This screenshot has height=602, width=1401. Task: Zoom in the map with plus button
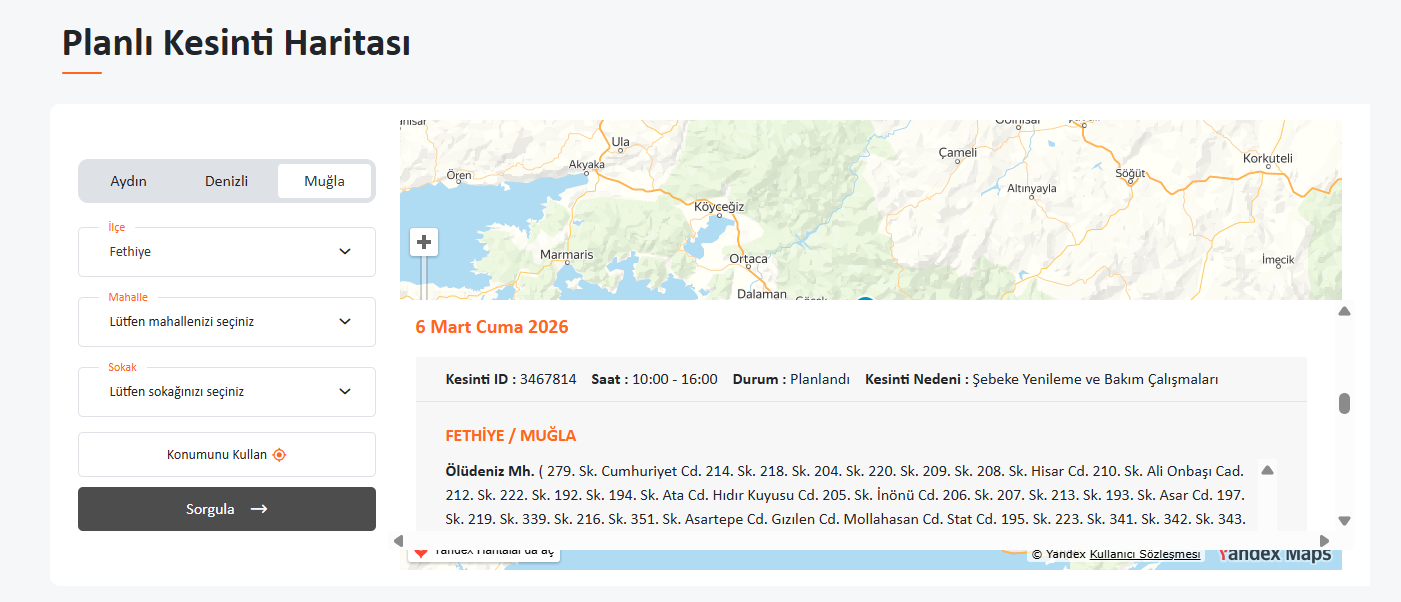[424, 242]
